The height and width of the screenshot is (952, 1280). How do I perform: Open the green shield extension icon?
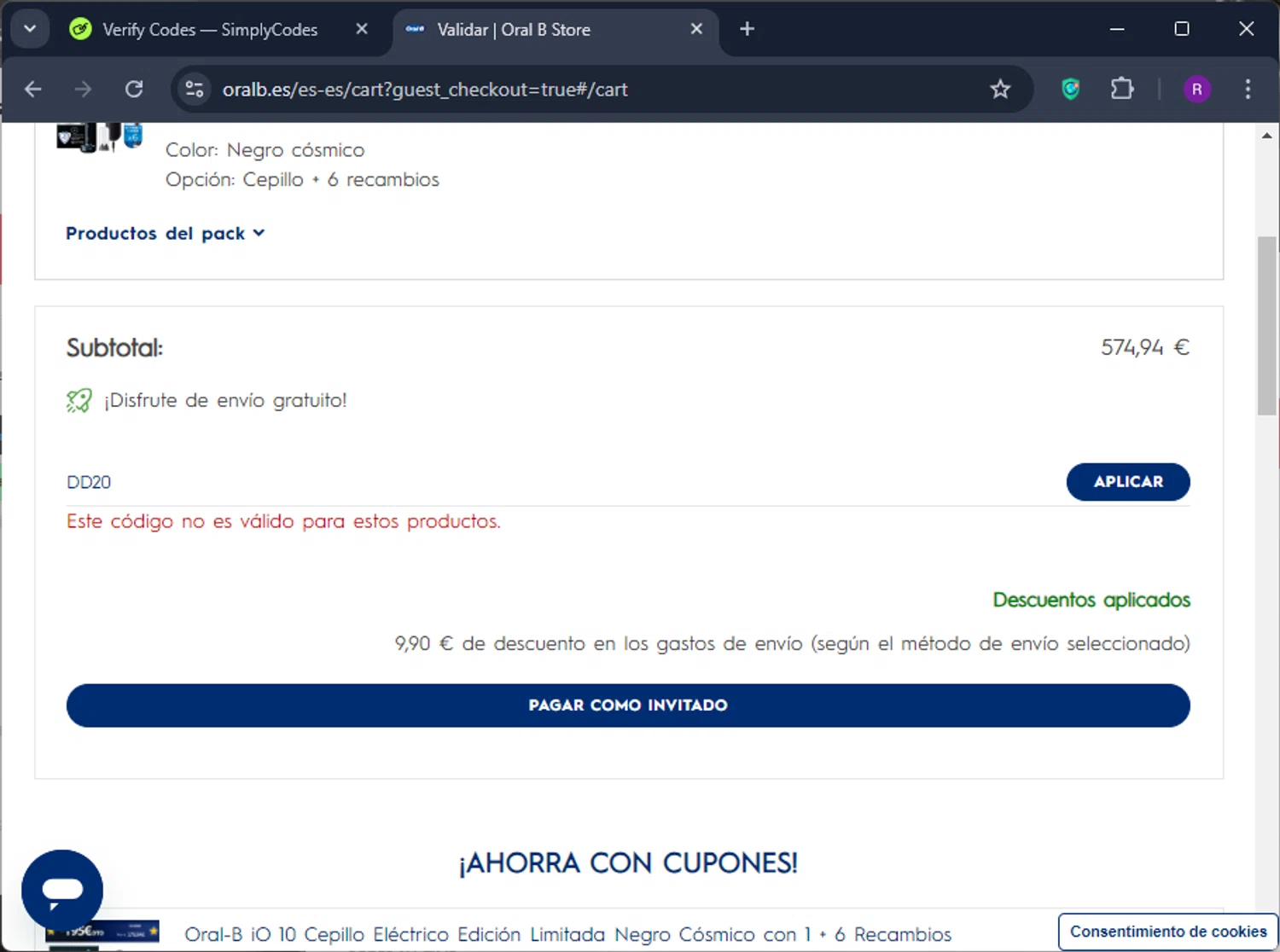[1070, 89]
